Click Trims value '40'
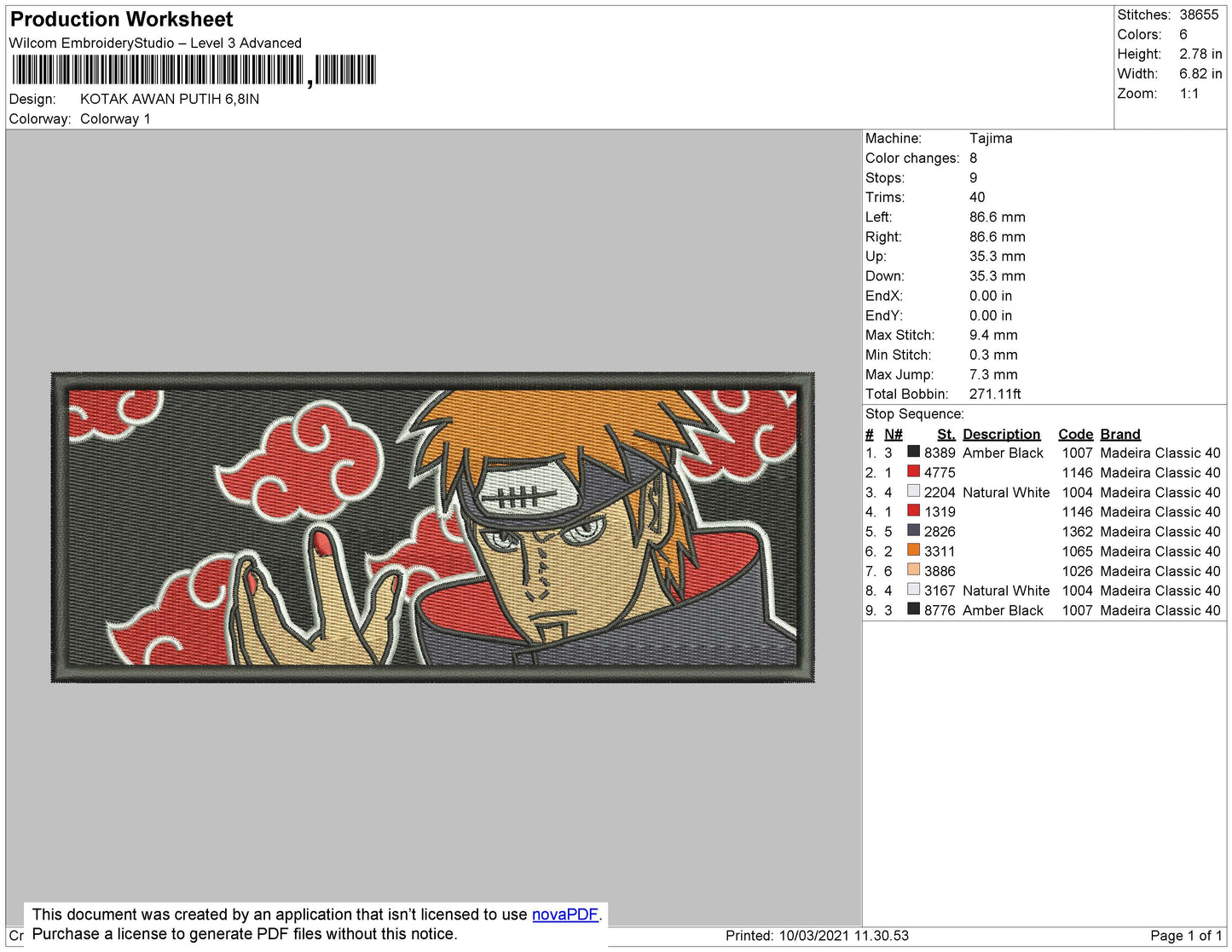Screen dimensions: 1232x952 (977, 197)
